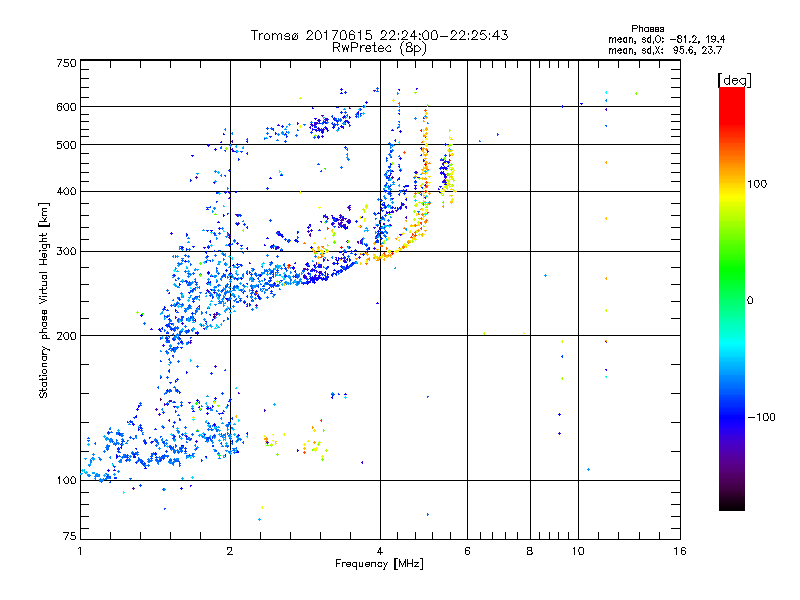Screen dimensions: 800x600
Task: Click the y-axis tick label "500"
Action: pyautogui.click(x=66, y=145)
